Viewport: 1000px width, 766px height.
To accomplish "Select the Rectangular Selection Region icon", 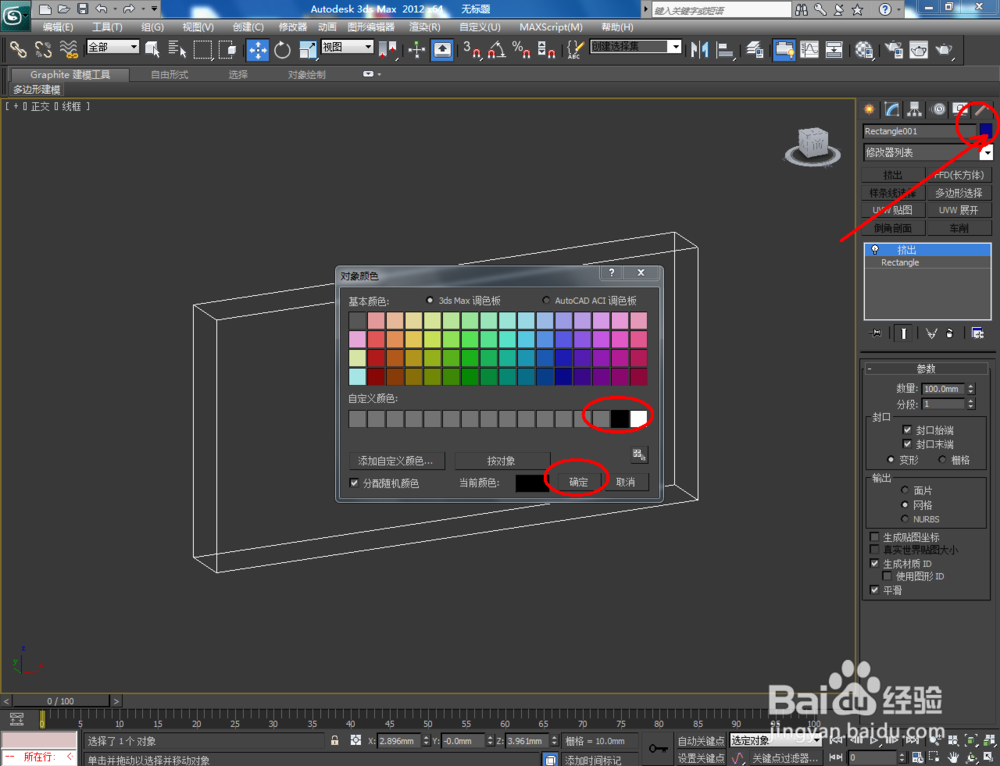I will 203,49.
